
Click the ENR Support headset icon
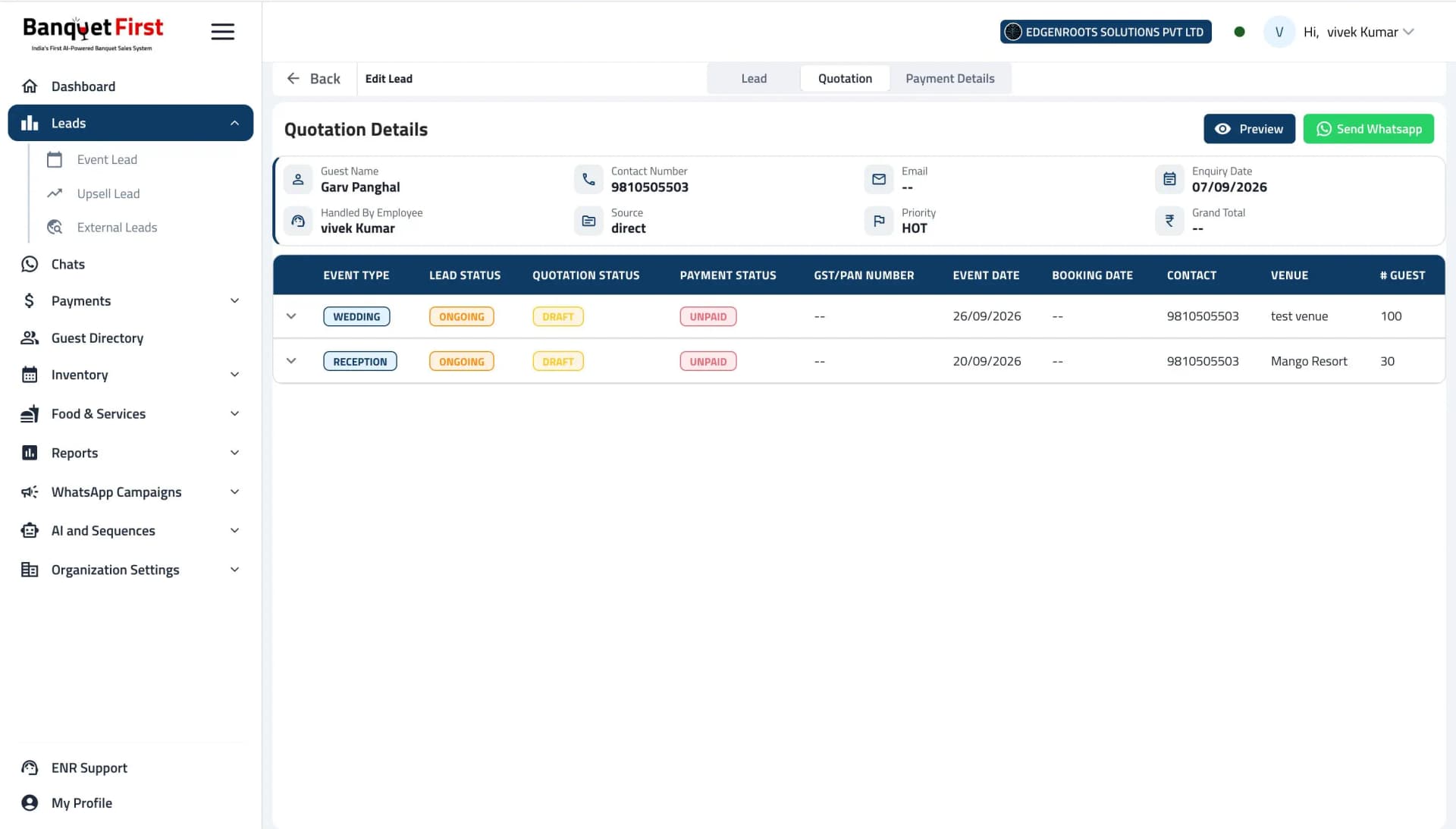coord(30,768)
